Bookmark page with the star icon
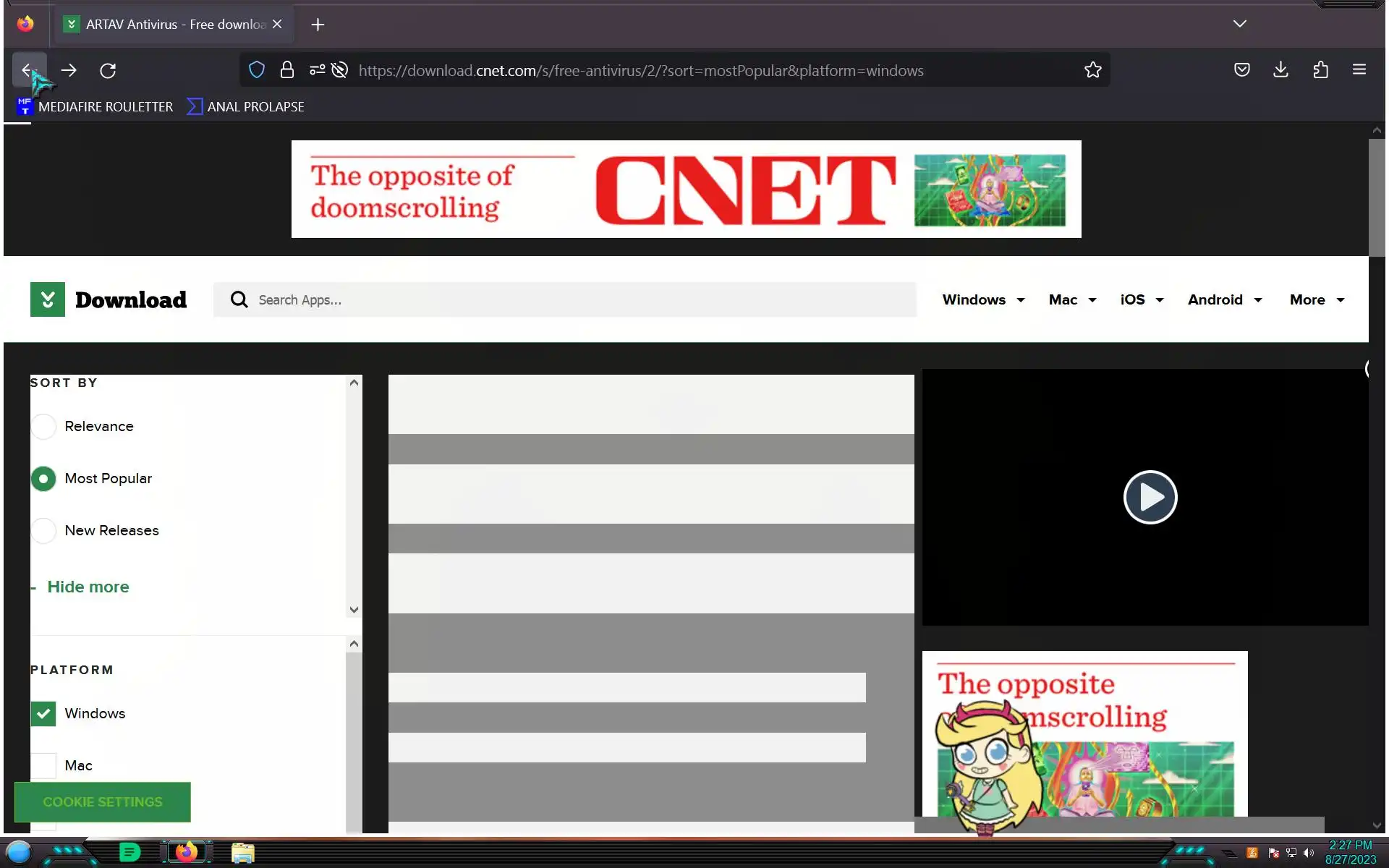The height and width of the screenshot is (868, 1389). coord(1092,70)
